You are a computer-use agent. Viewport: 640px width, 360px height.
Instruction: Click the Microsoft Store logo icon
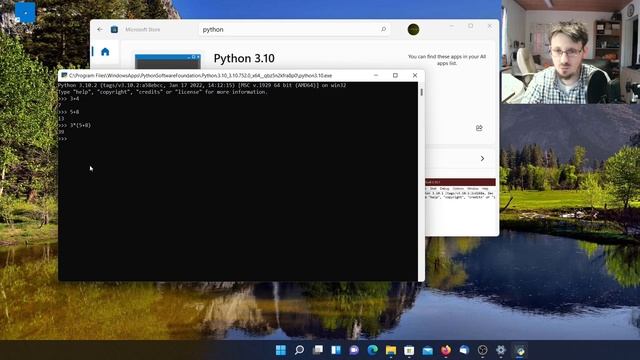(x=114, y=29)
